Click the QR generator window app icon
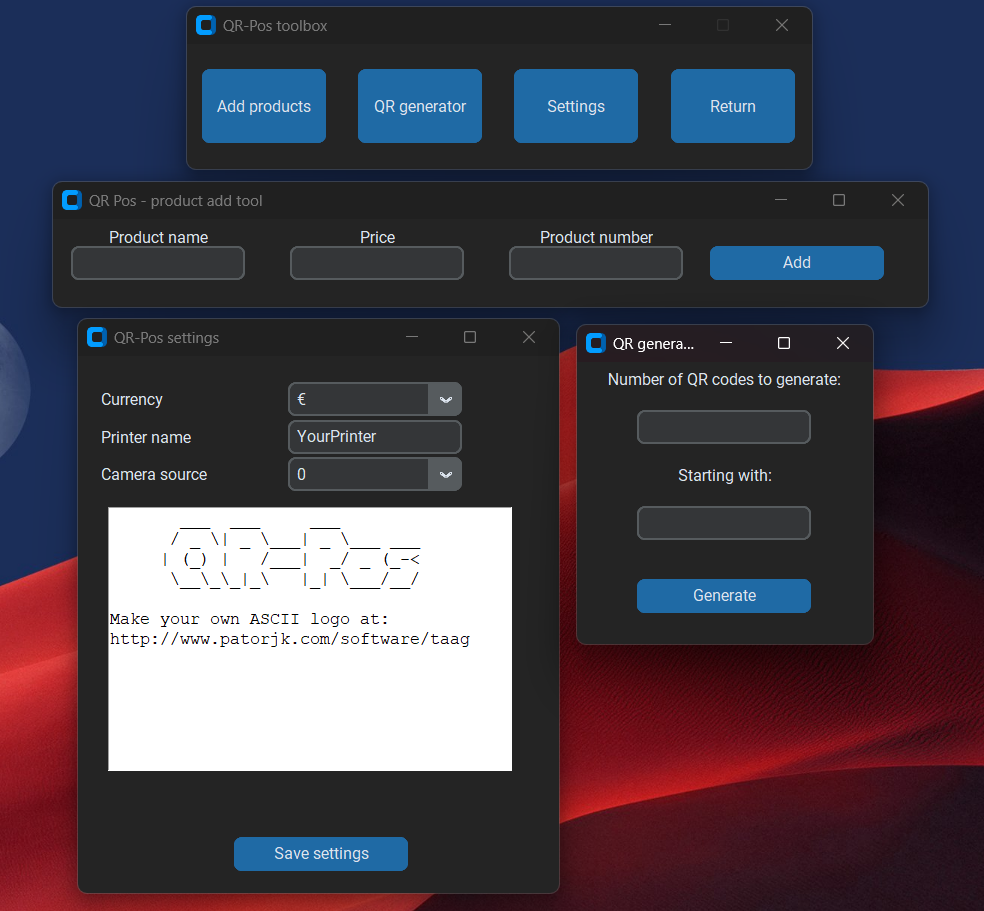This screenshot has width=984, height=911. pyautogui.click(x=595, y=342)
